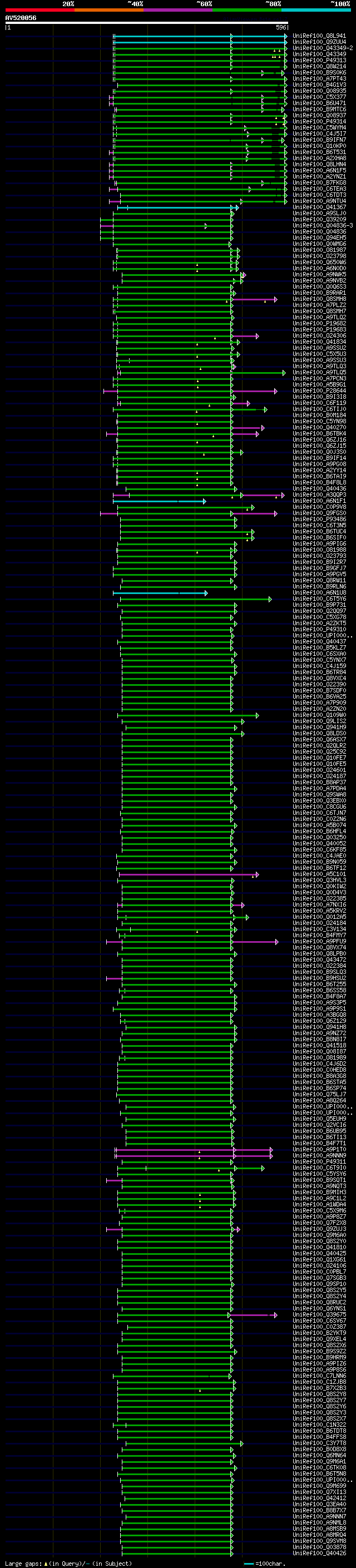The height and width of the screenshot is (1568, 356).
Task: Select the UniRef100_B6TR84 label
Action: pos(319,672)
